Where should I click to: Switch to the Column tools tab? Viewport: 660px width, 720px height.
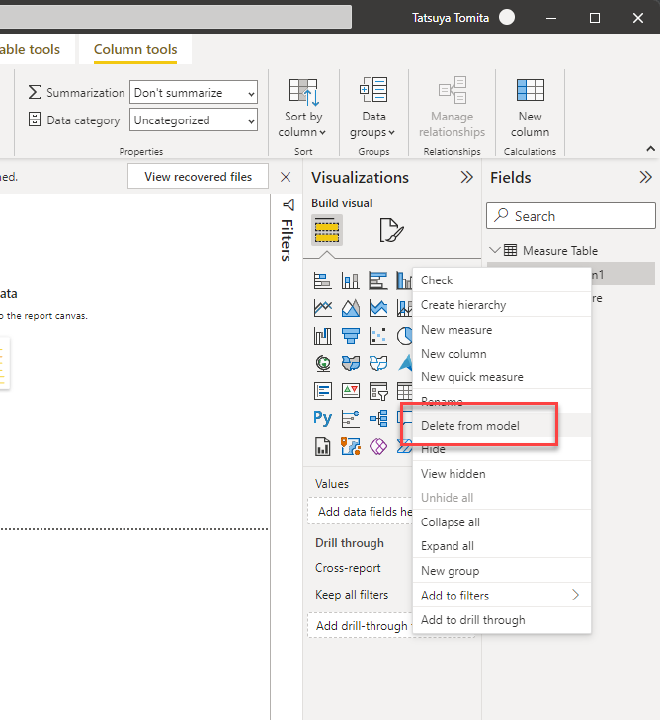tap(135, 49)
